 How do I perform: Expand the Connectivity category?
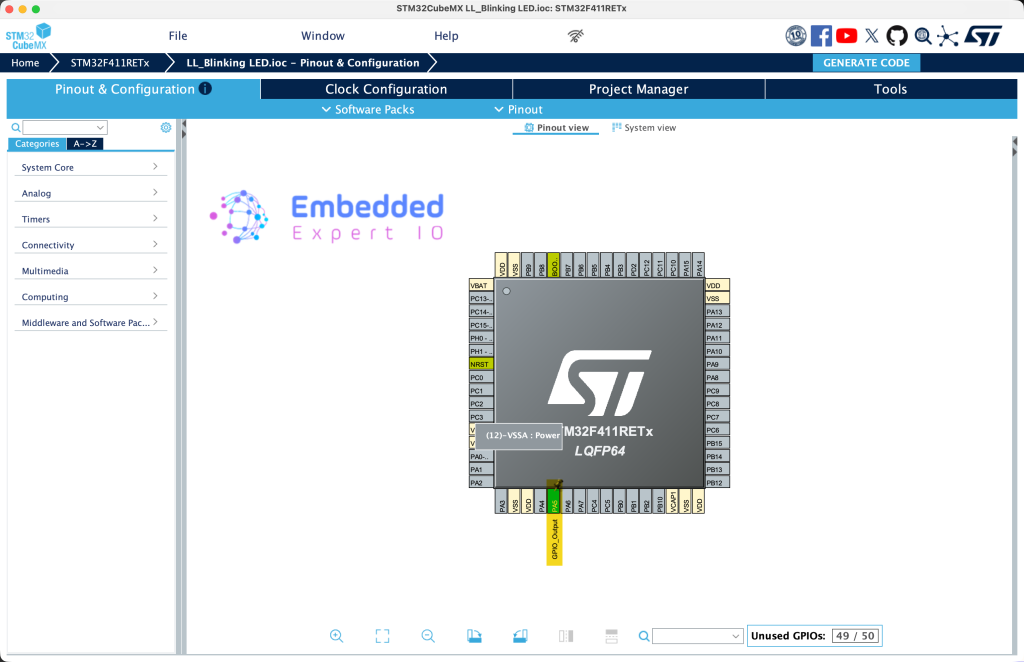pos(90,245)
